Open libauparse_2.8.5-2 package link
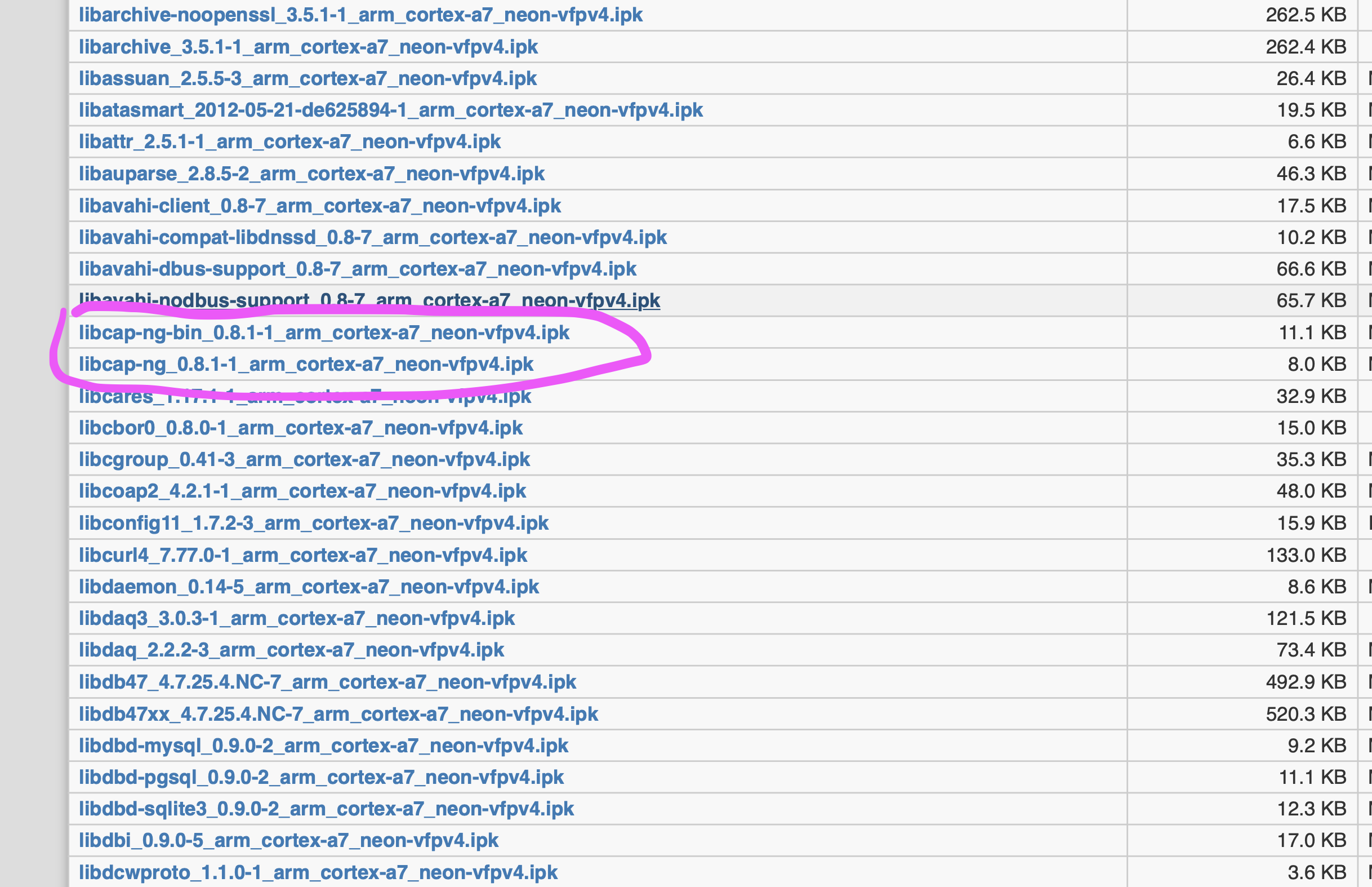 (x=311, y=174)
